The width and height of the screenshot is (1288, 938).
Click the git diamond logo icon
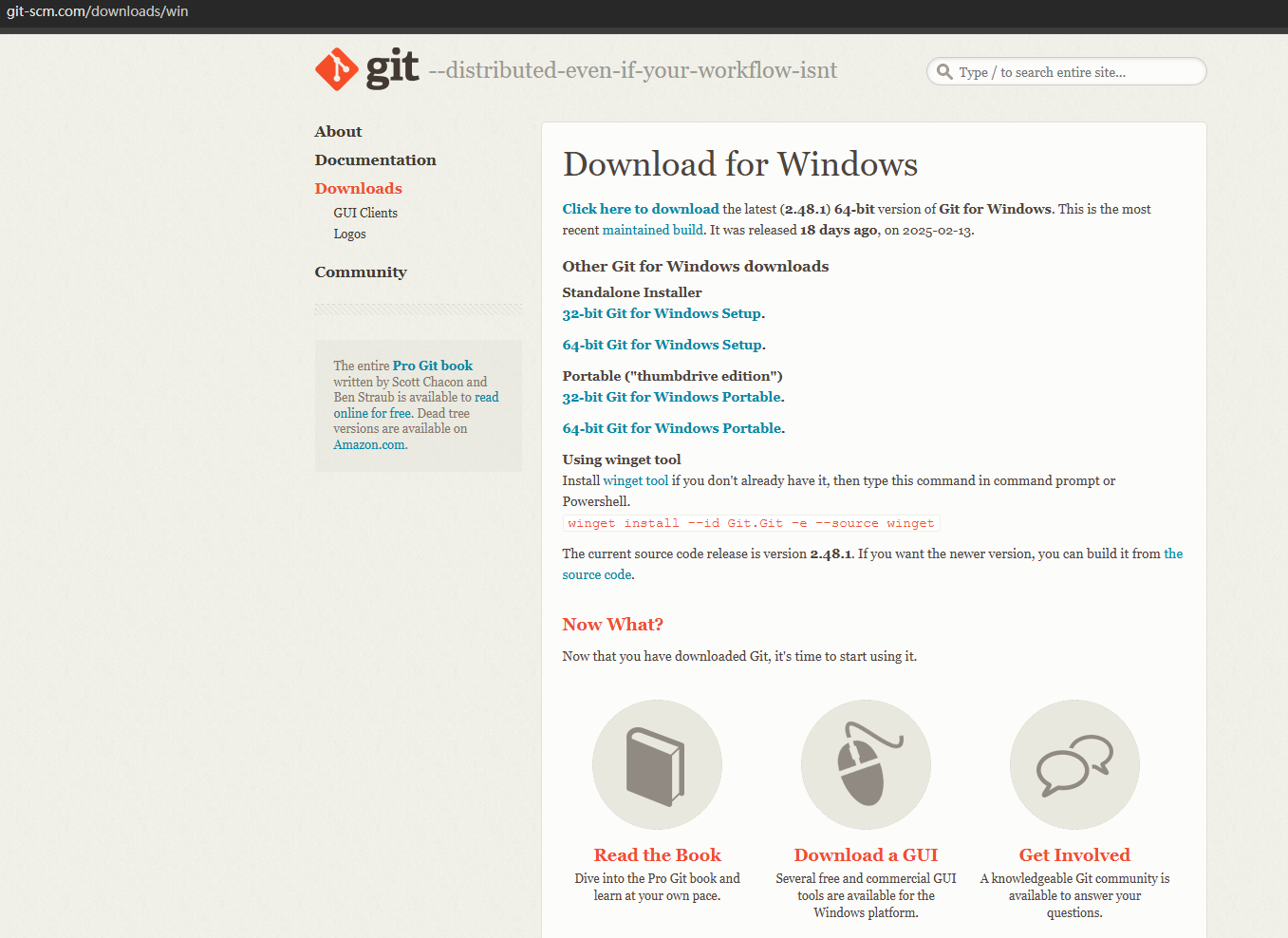pos(336,69)
